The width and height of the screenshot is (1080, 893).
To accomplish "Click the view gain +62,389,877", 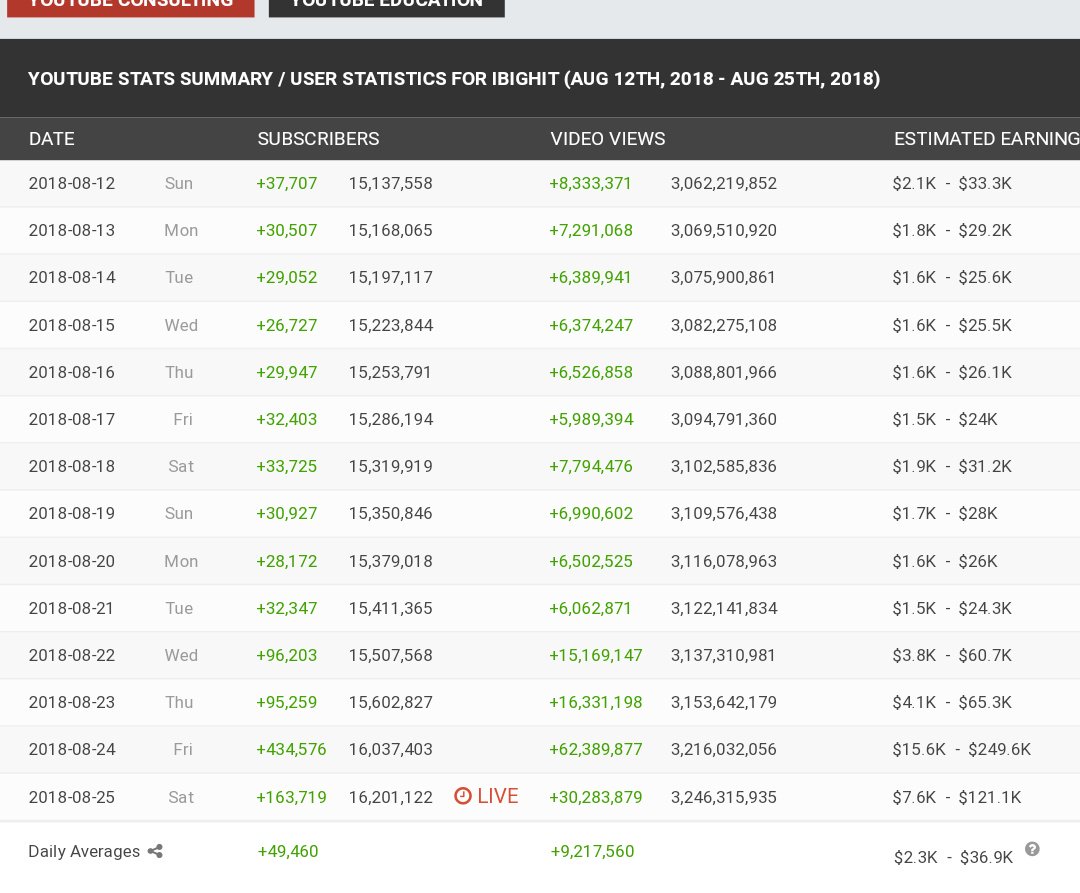I will coord(596,749).
